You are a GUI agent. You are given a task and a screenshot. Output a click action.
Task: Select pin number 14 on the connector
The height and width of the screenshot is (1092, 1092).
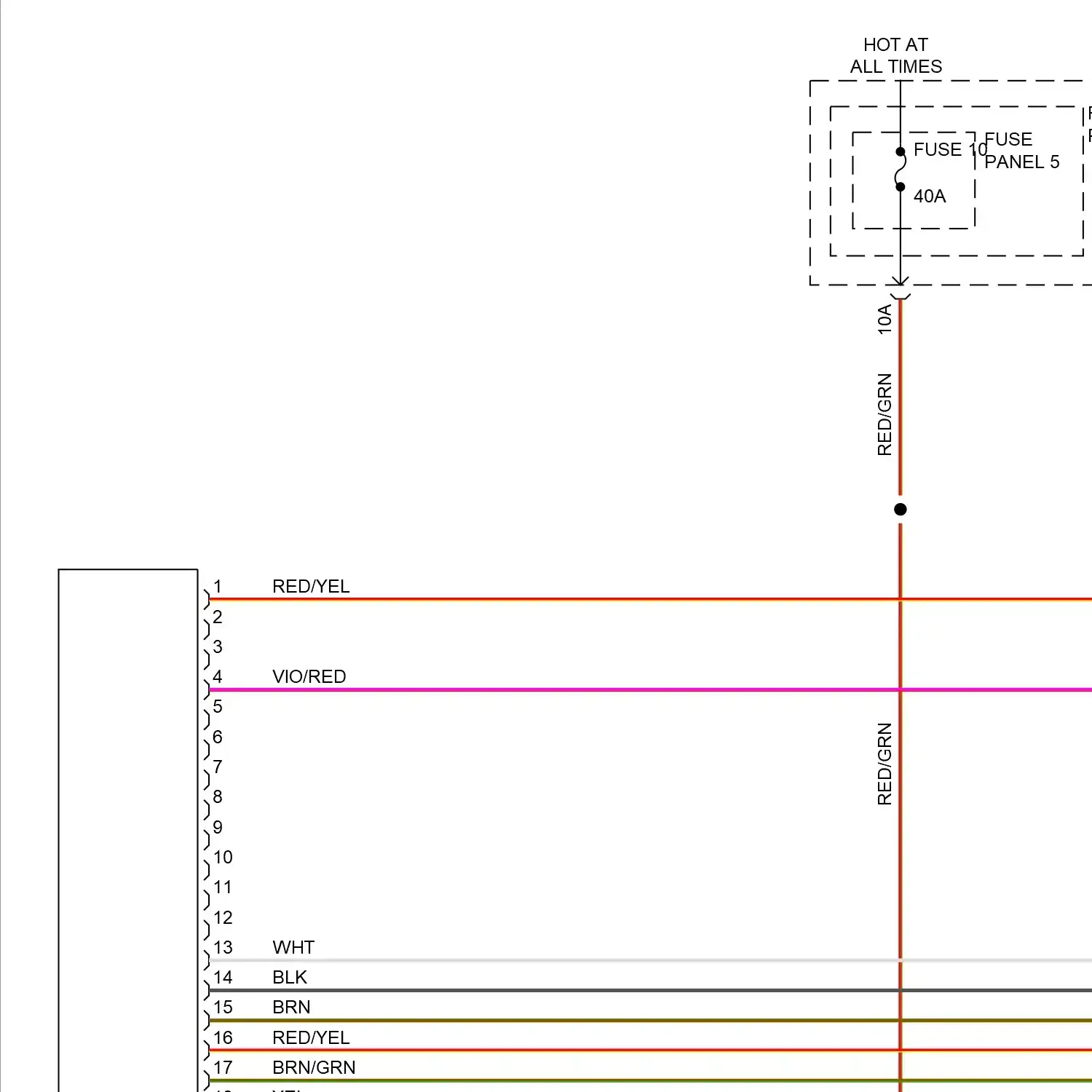[x=223, y=977]
